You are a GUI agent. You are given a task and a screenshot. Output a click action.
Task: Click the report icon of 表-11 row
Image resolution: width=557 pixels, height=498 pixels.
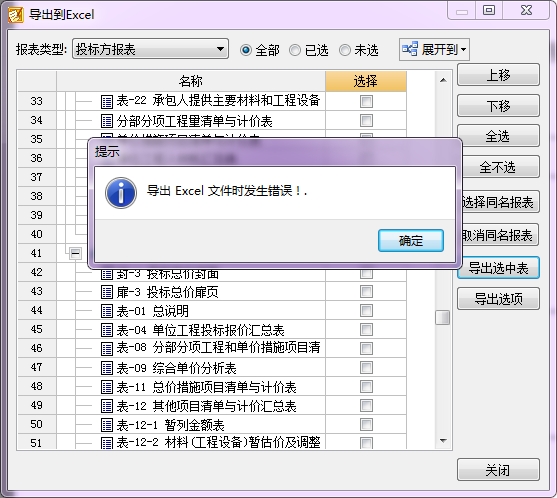point(107,387)
